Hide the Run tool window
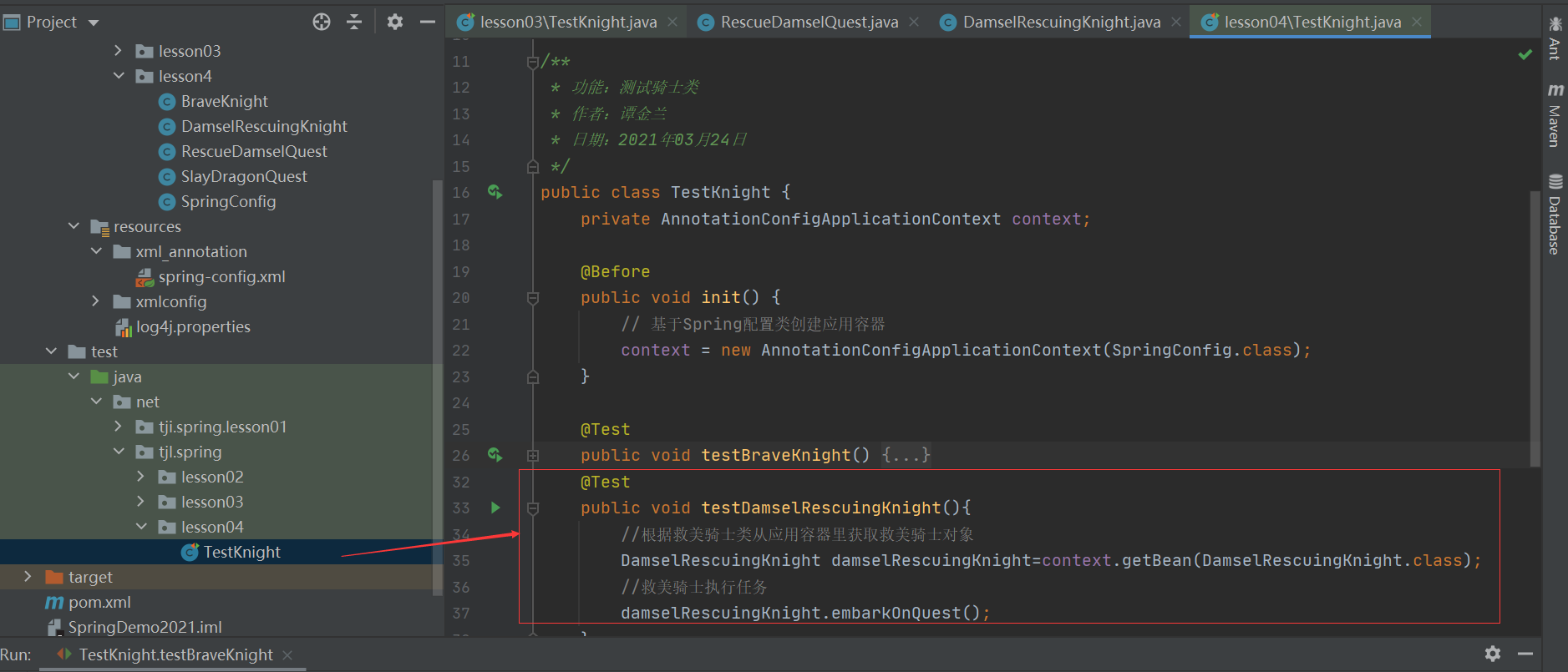This screenshot has height=672, width=1568. pos(1525,654)
